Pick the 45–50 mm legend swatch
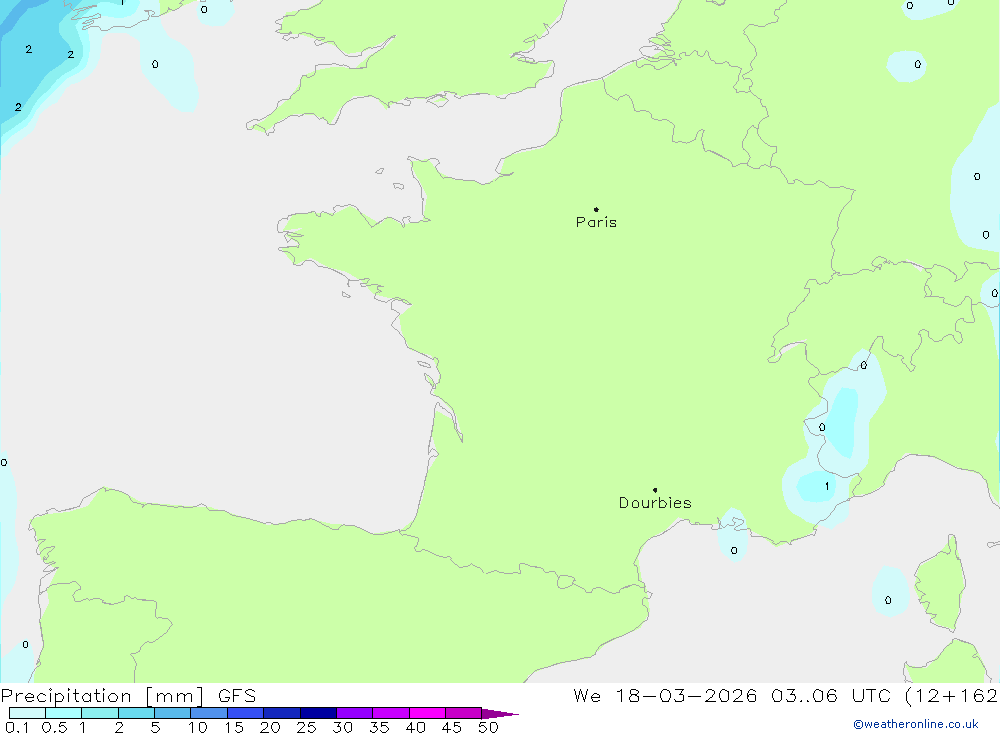Viewport: 1000px width, 733px height. 463,713
